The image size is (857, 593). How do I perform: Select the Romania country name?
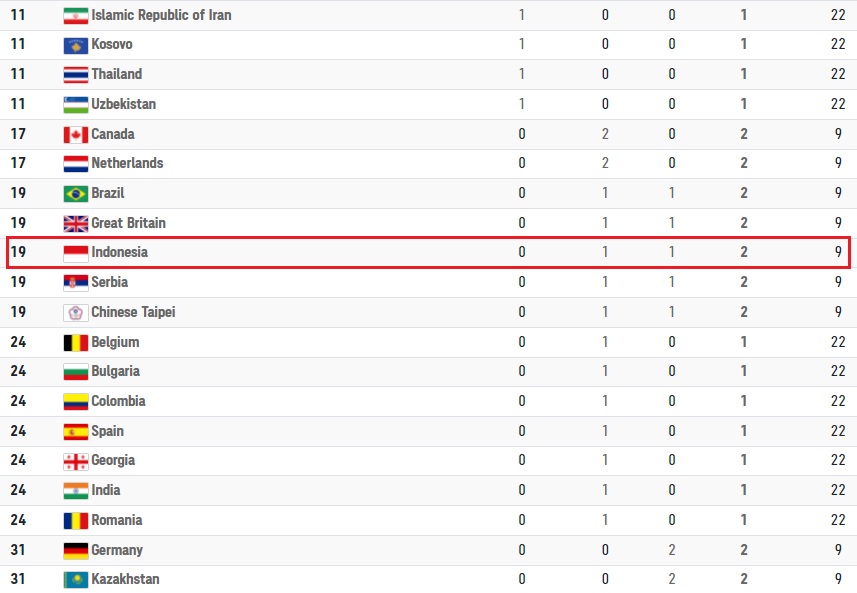[x=116, y=520]
